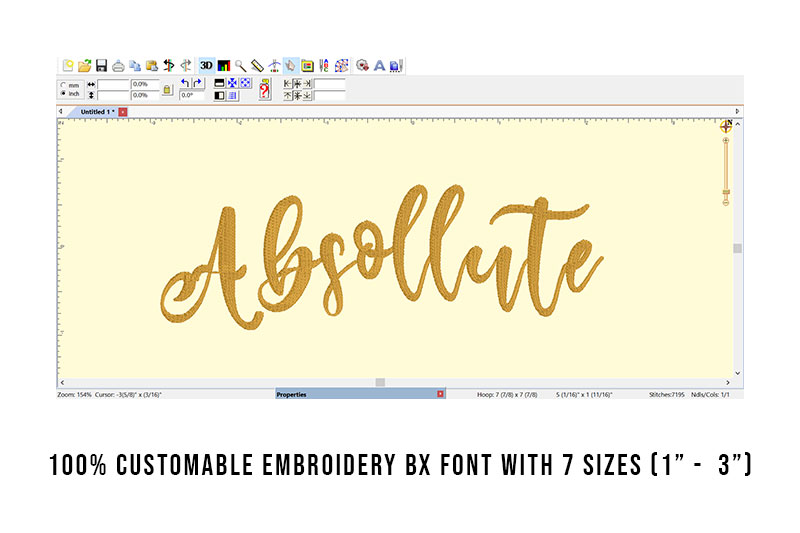Click the width dimension input field
The height and width of the screenshot is (533, 800).
tap(113, 84)
